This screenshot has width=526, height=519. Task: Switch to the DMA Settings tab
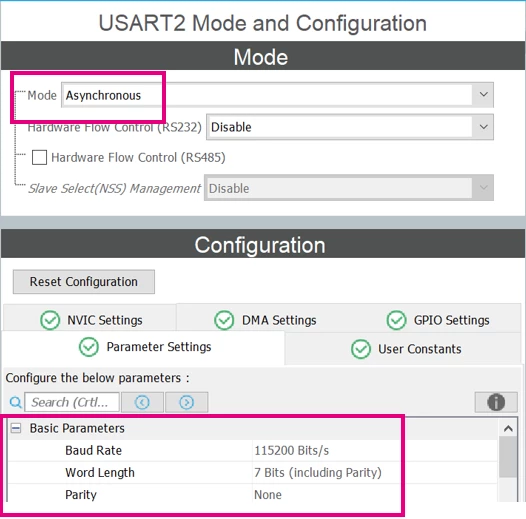pyautogui.click(x=265, y=320)
